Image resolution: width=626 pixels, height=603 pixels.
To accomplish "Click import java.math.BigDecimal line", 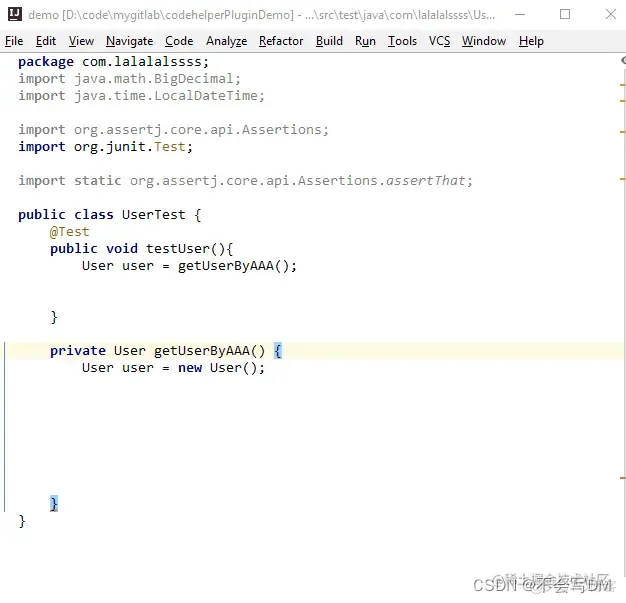I will pyautogui.click(x=129, y=79).
